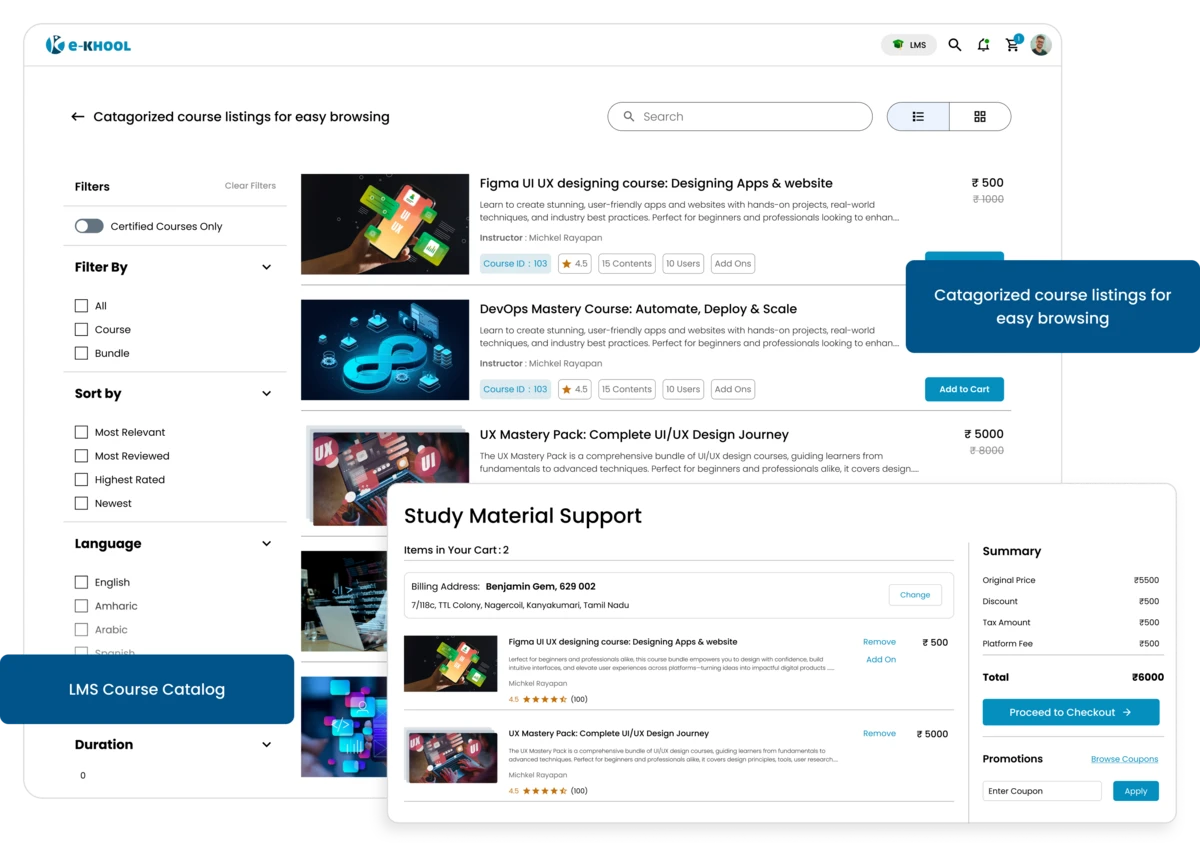Click the LMS graduation cap badge

[x=908, y=44]
